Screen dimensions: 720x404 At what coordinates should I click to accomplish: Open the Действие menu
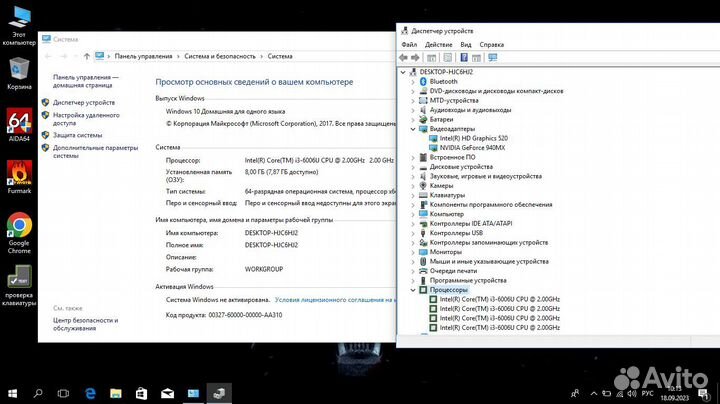click(439, 45)
